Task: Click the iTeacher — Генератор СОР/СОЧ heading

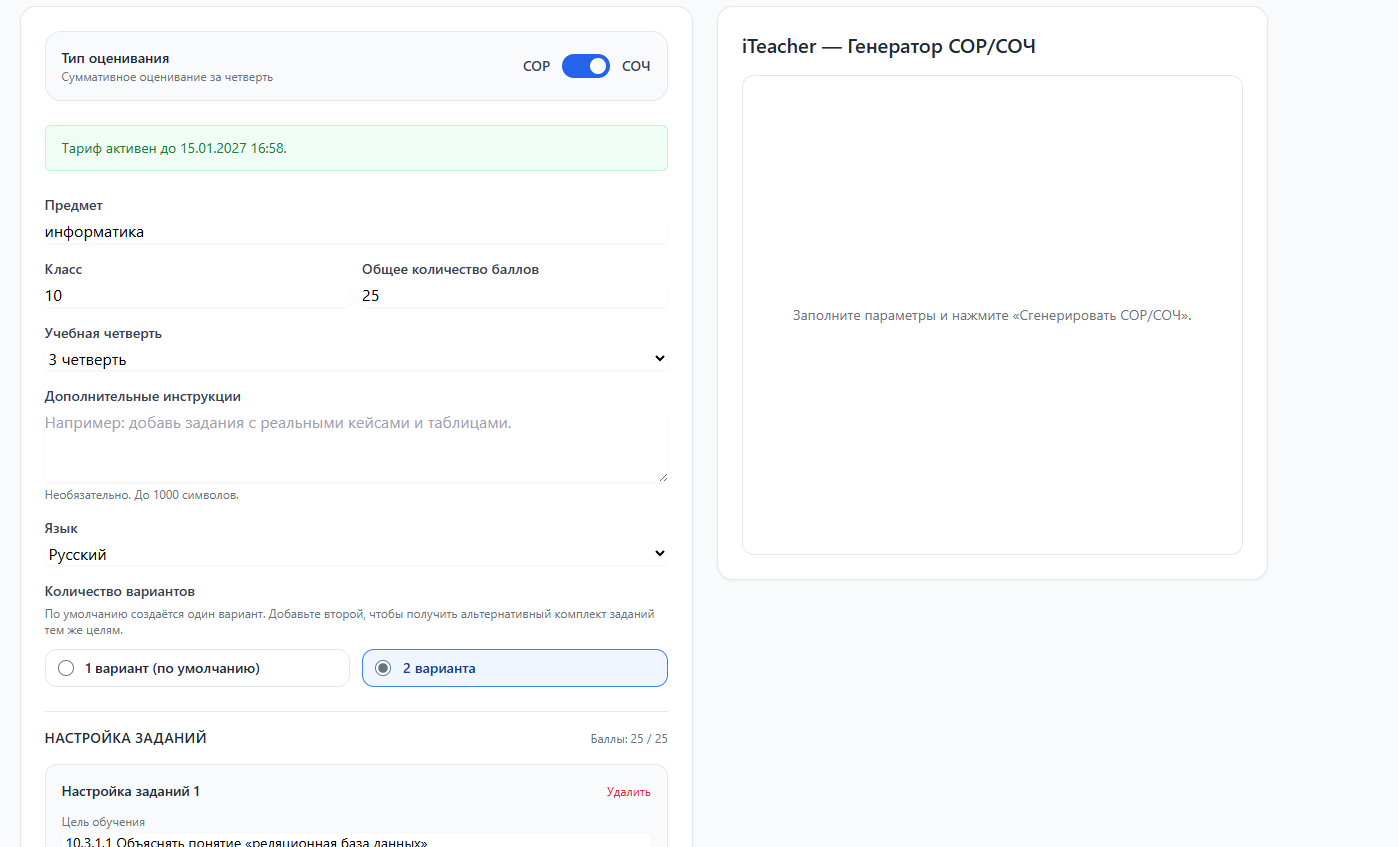Action: [888, 46]
